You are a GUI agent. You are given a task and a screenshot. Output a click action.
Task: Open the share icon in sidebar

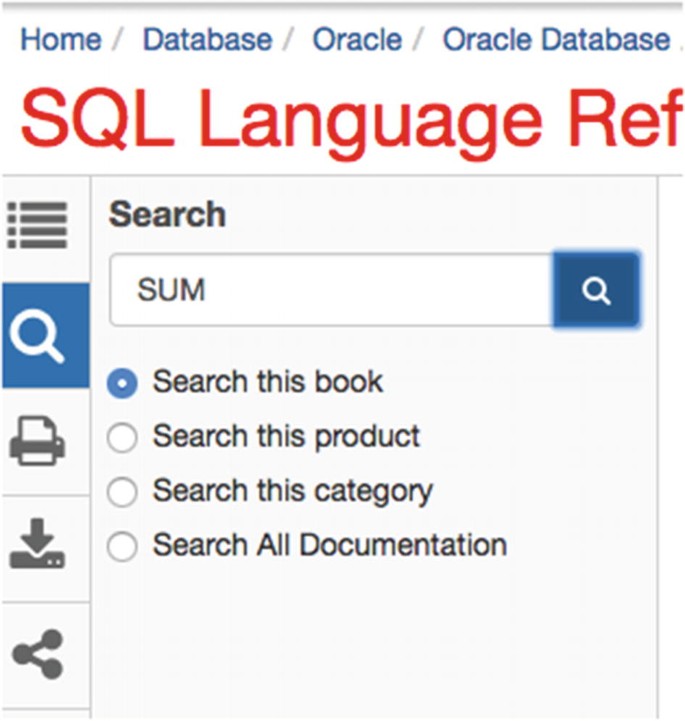tap(38, 655)
